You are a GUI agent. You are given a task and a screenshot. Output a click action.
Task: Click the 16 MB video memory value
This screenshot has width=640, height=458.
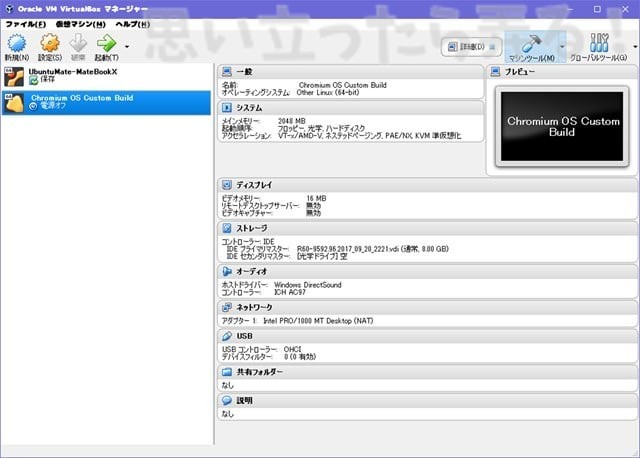tap(316, 198)
